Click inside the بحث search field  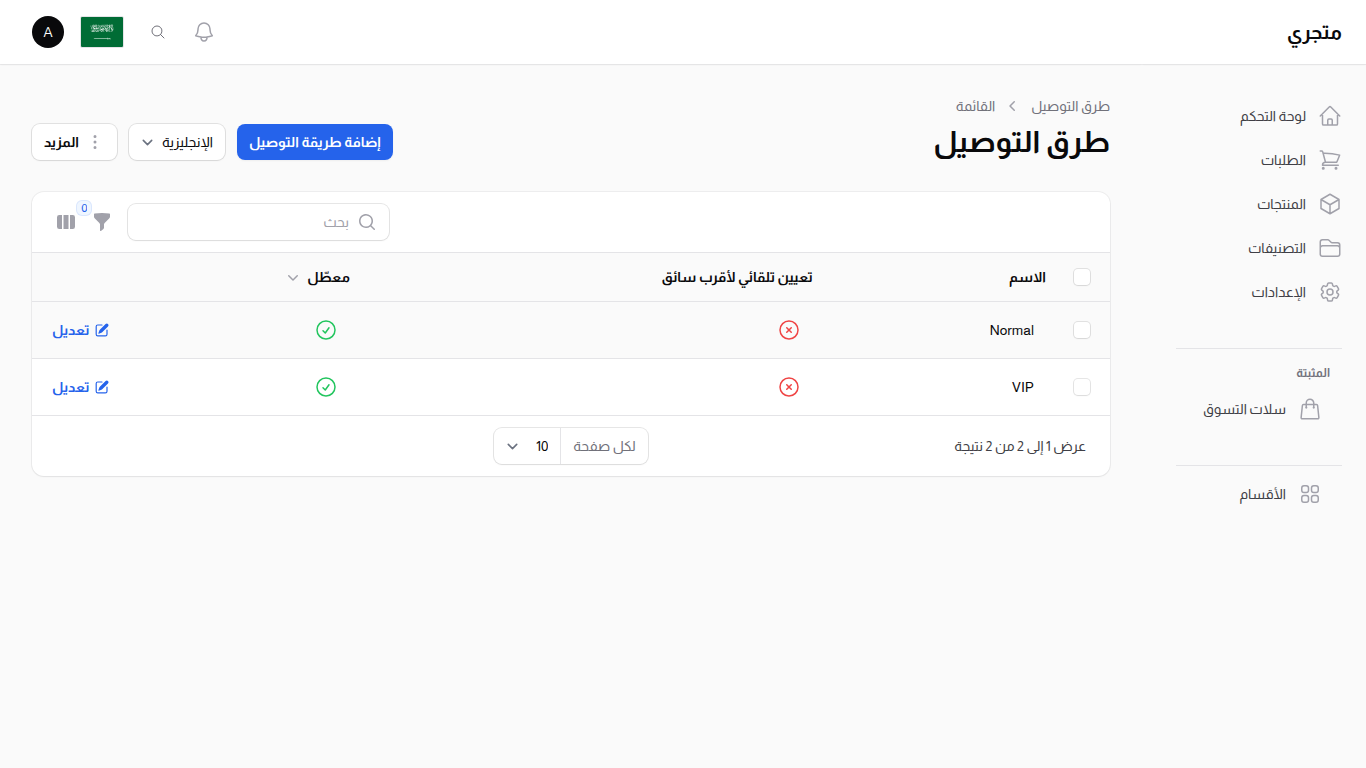coord(258,222)
